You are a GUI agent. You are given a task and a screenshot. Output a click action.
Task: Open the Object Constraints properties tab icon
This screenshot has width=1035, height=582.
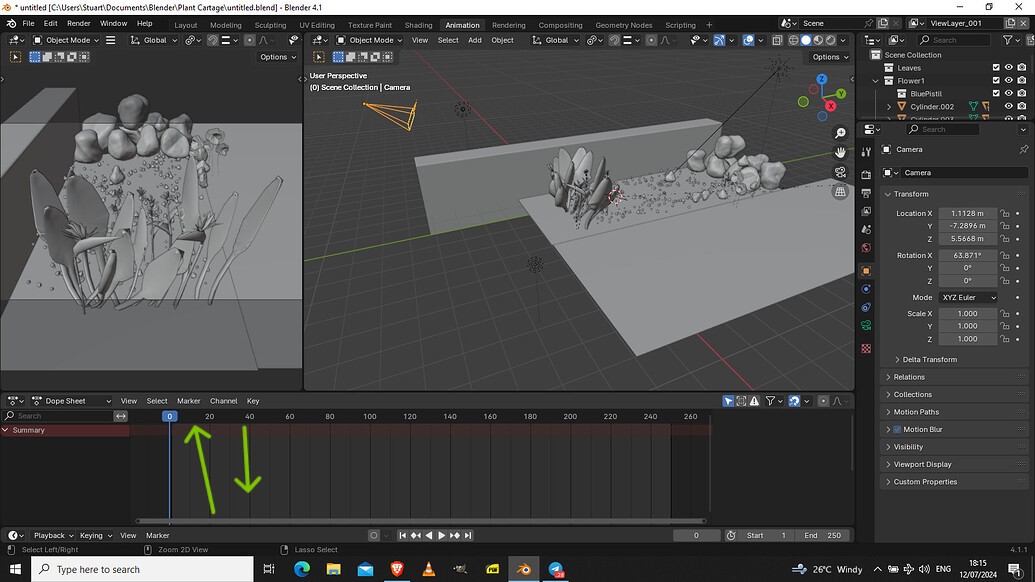[x=866, y=307]
